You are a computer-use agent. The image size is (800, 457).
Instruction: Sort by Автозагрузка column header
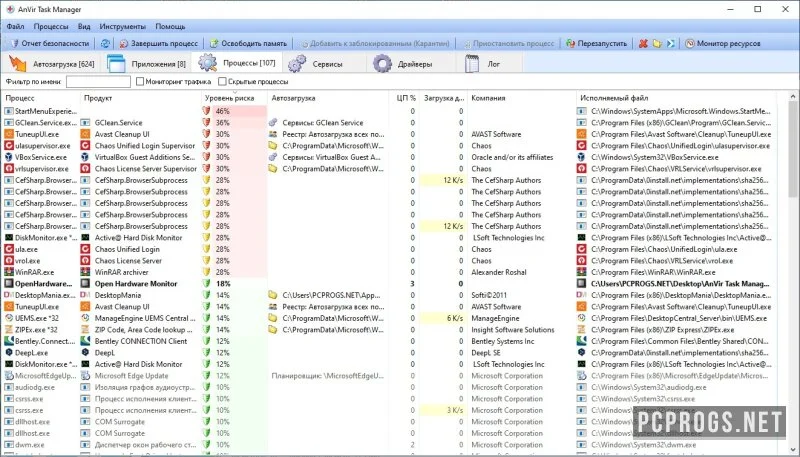(328, 98)
